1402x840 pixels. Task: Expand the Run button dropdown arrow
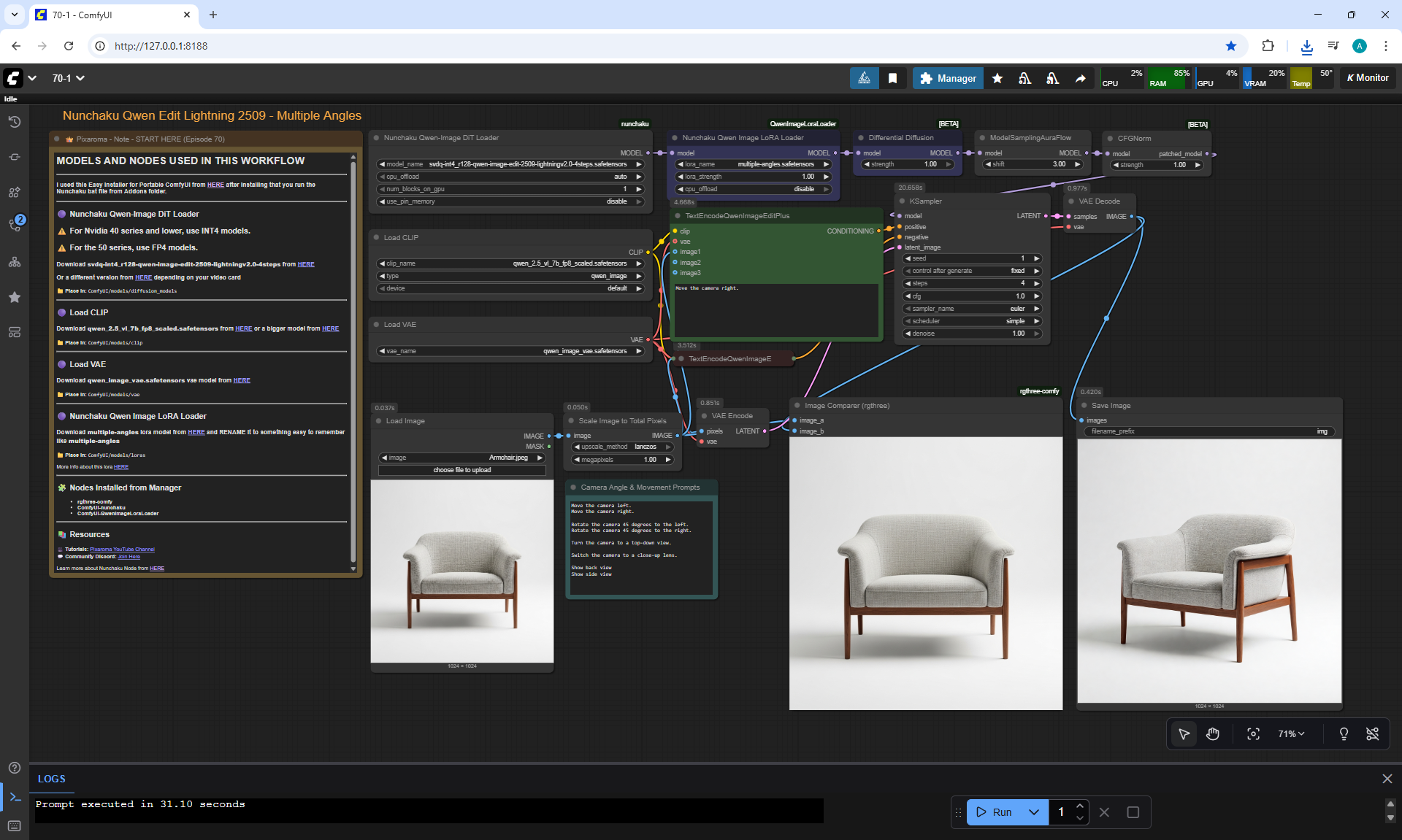(x=1034, y=812)
